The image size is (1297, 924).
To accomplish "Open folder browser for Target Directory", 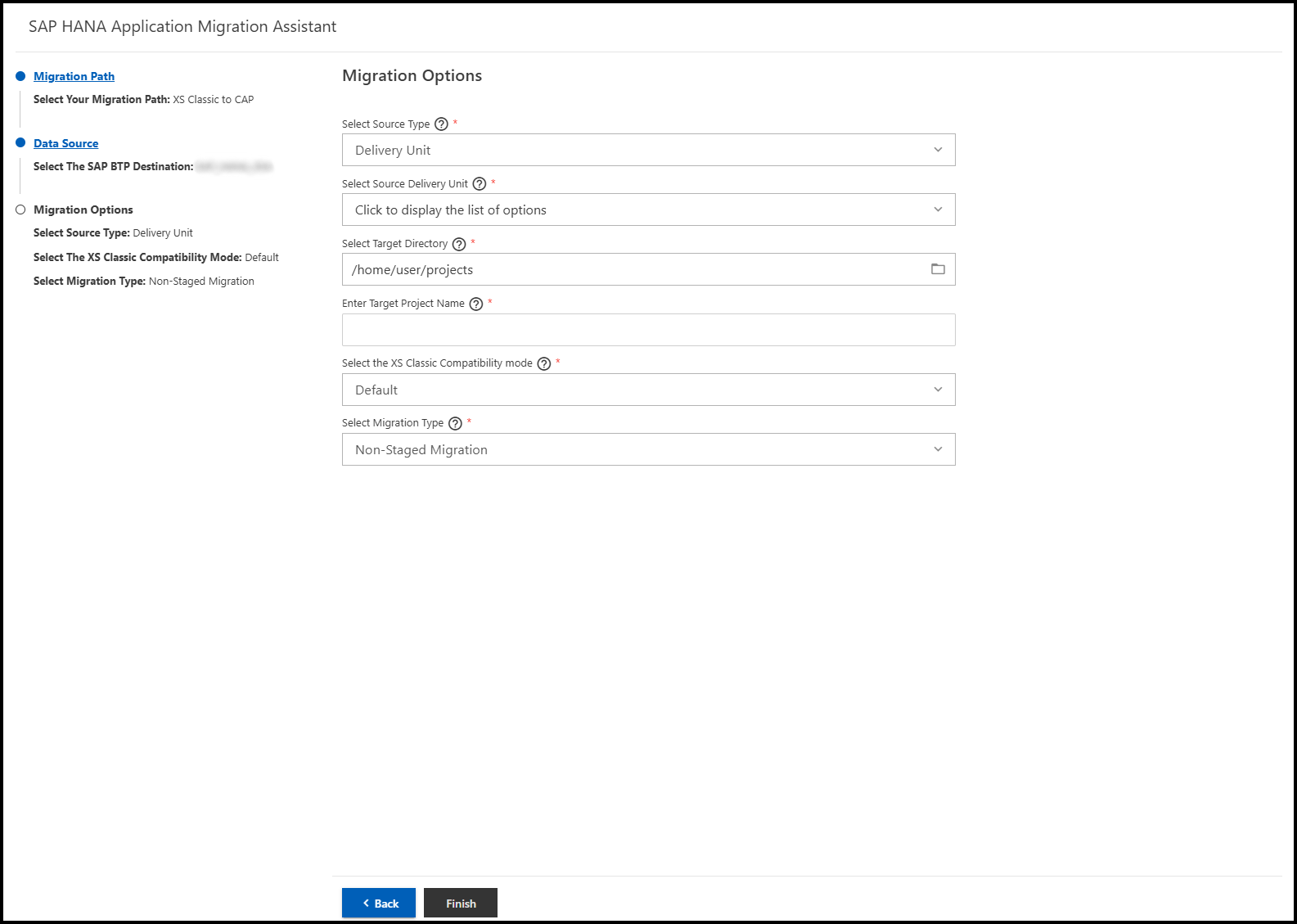I will [938, 269].
